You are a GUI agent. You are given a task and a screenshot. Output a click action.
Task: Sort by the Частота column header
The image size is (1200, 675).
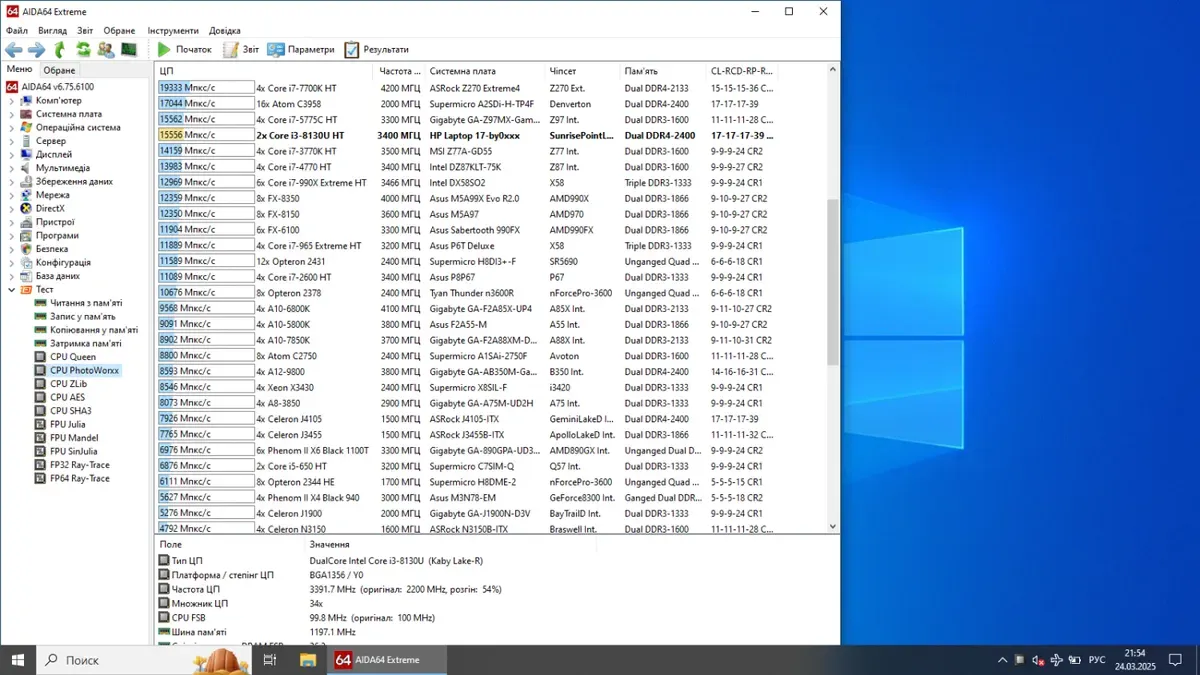(400, 71)
